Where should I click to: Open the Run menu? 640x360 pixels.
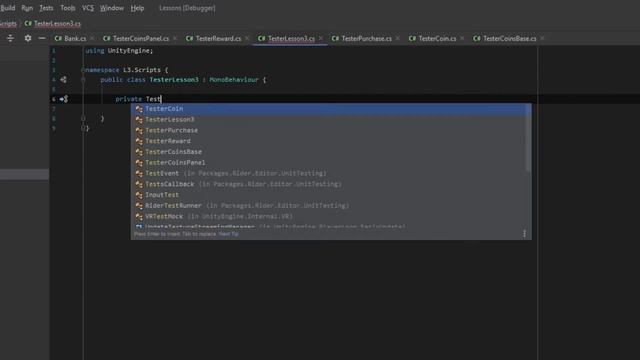tap(27, 8)
